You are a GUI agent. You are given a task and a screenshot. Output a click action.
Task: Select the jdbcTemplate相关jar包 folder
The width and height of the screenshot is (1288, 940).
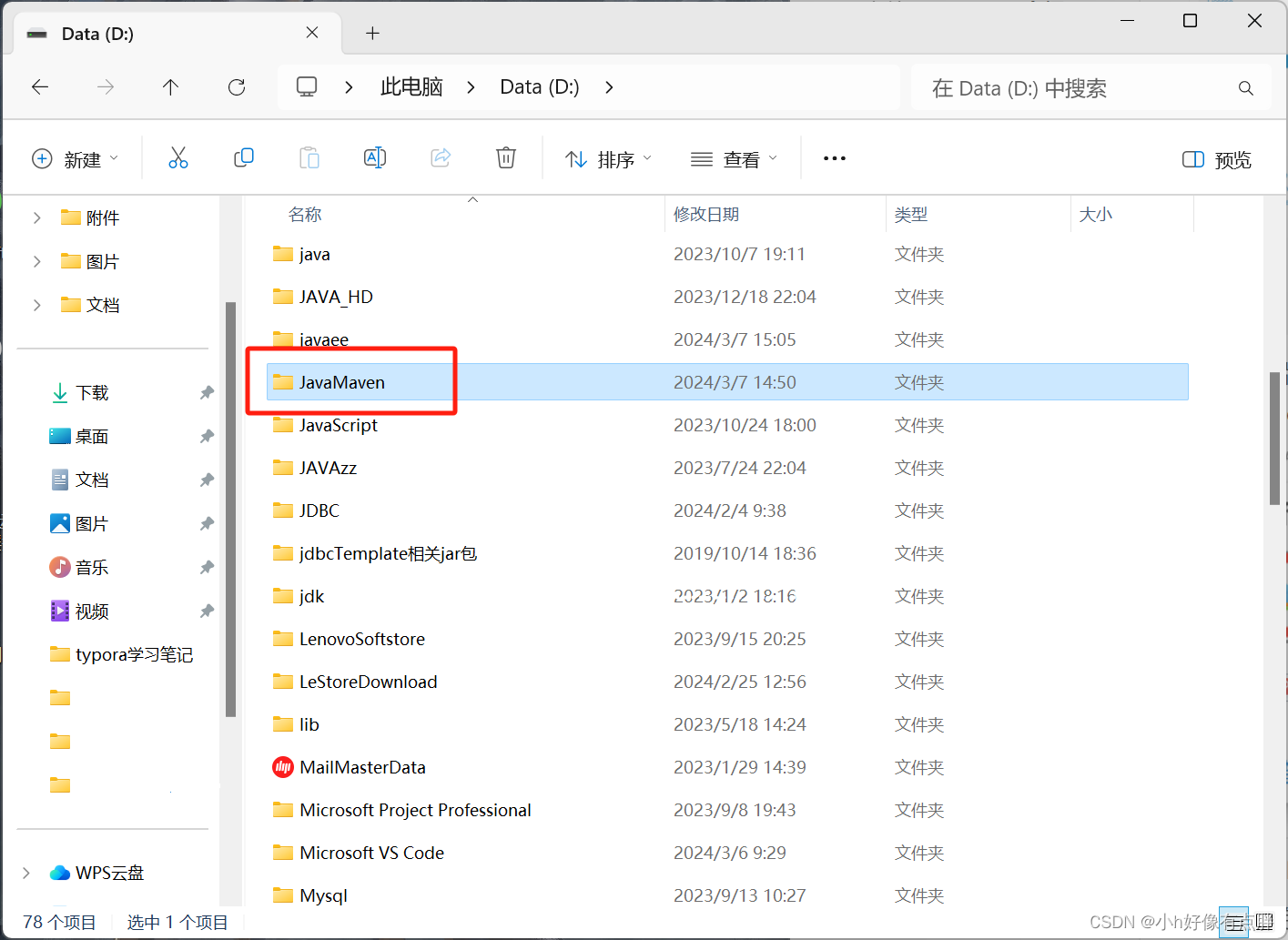tap(727, 553)
